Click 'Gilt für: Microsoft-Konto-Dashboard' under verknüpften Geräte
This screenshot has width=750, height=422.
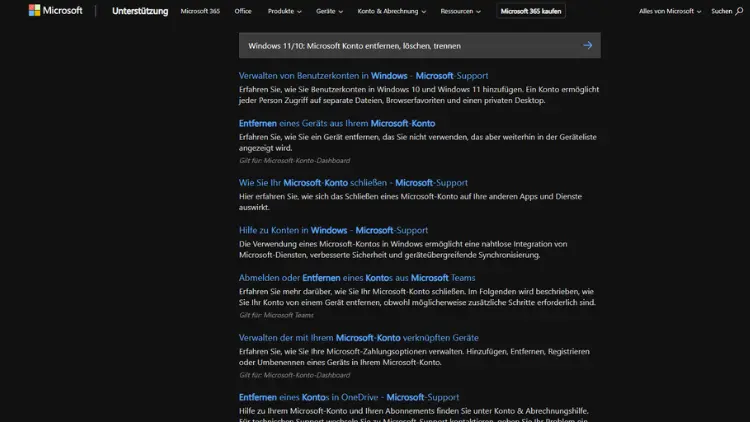(295, 375)
